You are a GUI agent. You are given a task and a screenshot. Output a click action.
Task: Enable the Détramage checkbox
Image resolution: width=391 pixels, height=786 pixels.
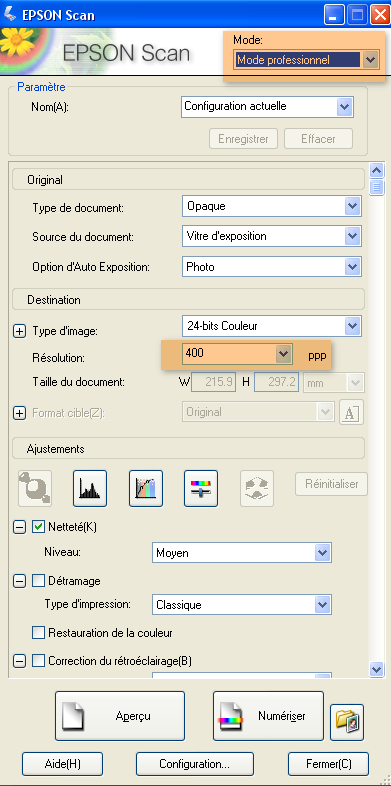[x=38, y=580]
